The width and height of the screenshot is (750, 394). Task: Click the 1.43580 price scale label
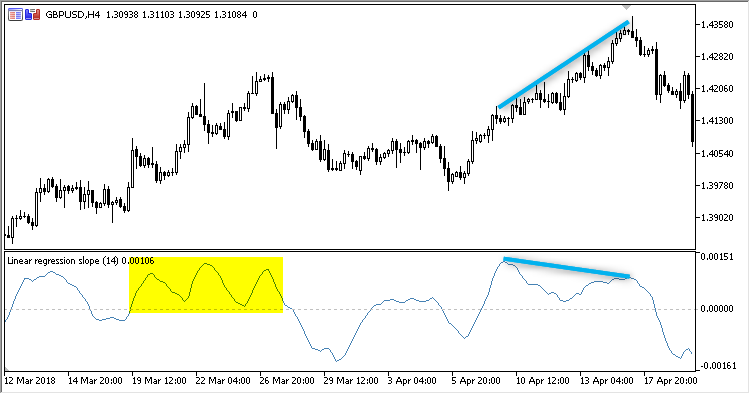[x=717, y=24]
